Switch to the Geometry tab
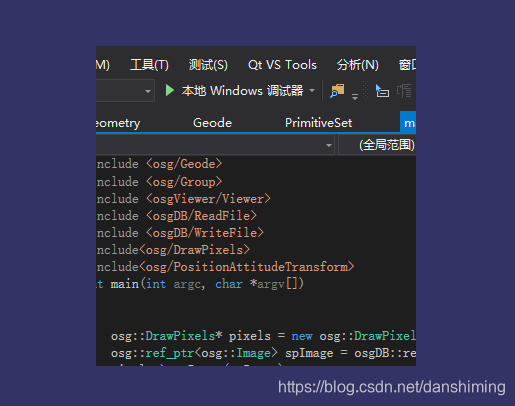 click(118, 123)
